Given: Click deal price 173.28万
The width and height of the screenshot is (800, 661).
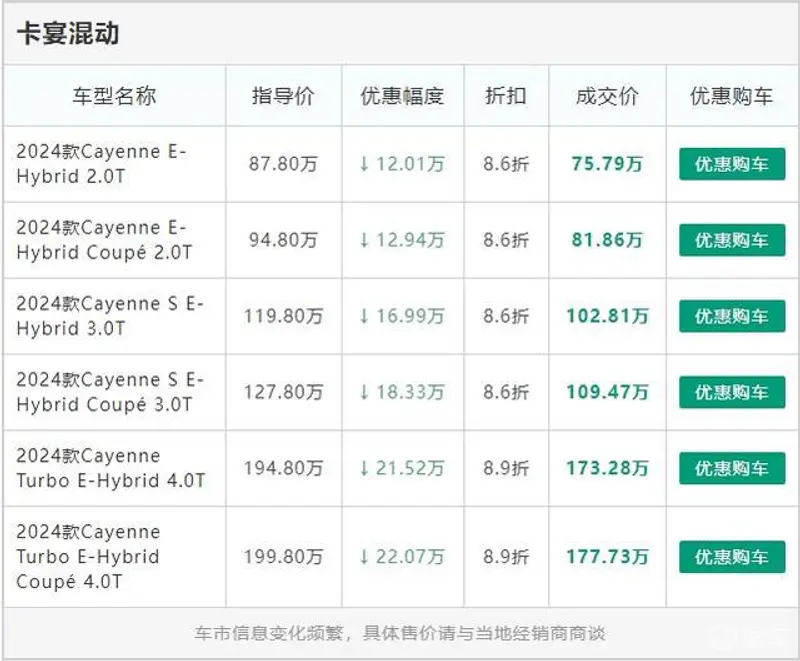Looking at the screenshot, I should [x=607, y=468].
